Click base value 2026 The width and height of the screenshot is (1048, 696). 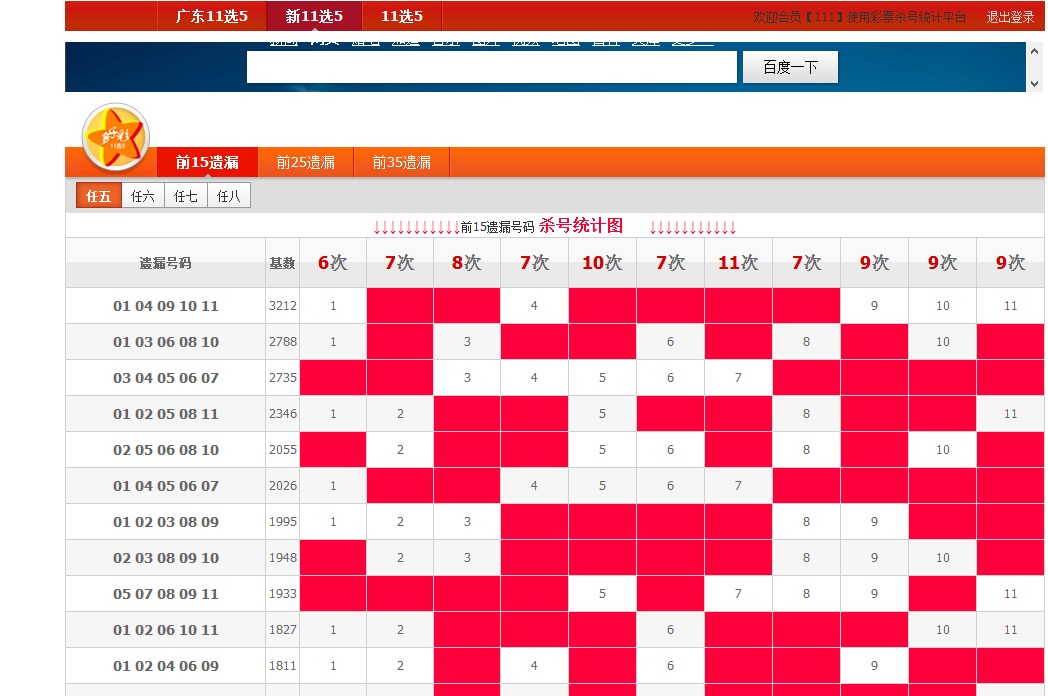[x=283, y=486]
